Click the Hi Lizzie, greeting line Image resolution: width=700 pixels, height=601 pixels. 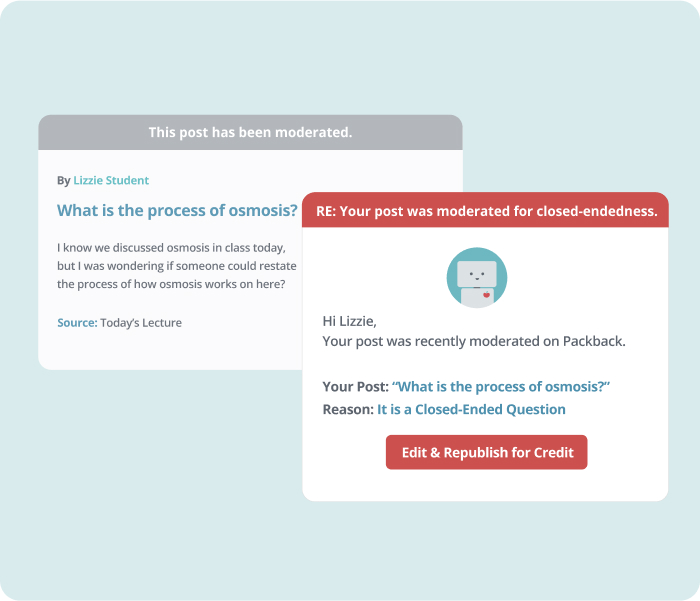(x=350, y=321)
